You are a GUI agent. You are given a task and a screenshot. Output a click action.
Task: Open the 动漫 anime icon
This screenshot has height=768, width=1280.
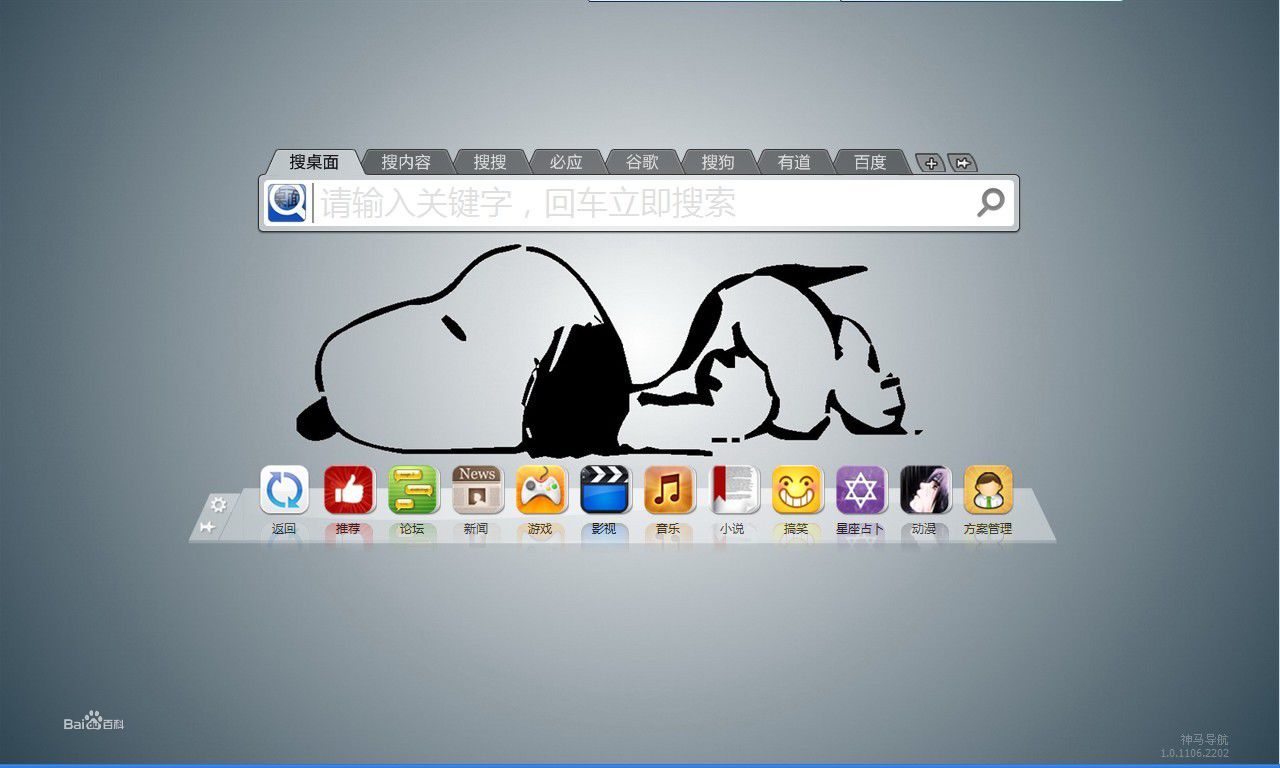pos(925,490)
